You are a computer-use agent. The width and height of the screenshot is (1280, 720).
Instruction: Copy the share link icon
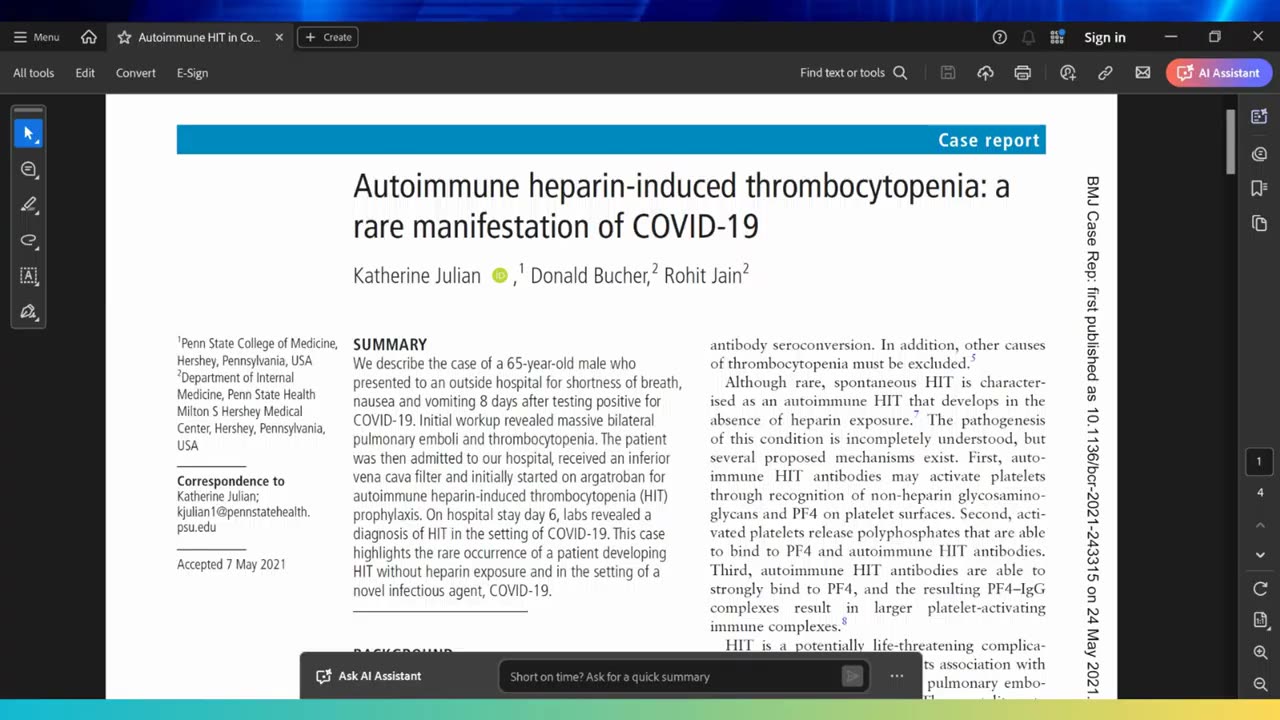tap(1105, 73)
